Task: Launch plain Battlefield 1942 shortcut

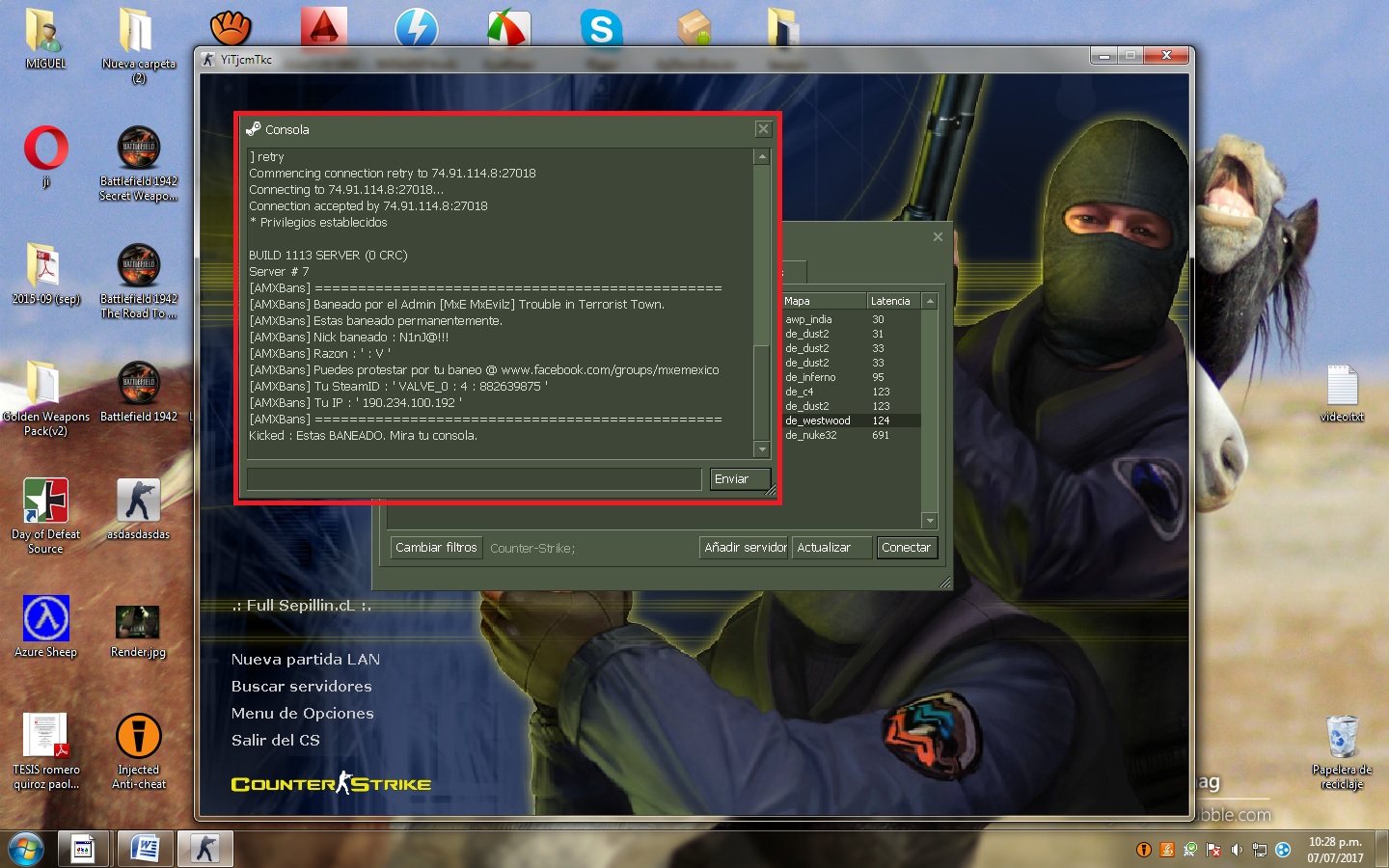Action: 138,391
